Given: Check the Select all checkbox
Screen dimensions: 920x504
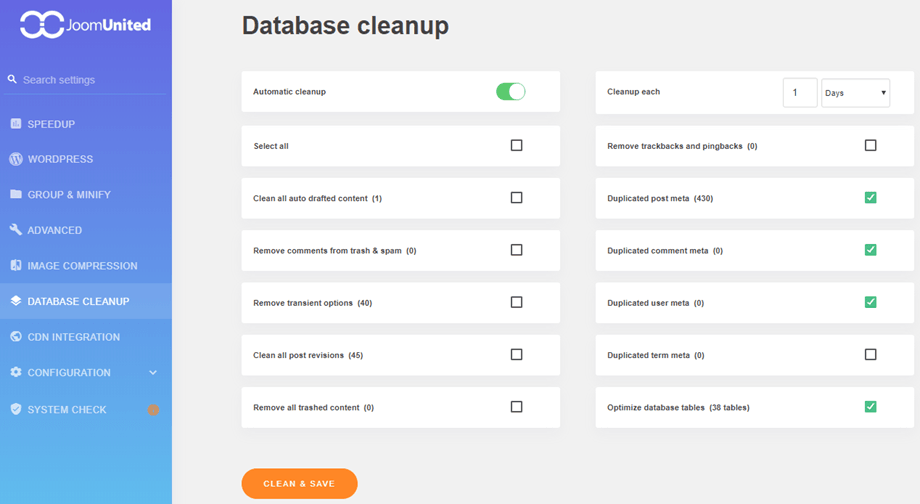Looking at the screenshot, I should (x=516, y=145).
